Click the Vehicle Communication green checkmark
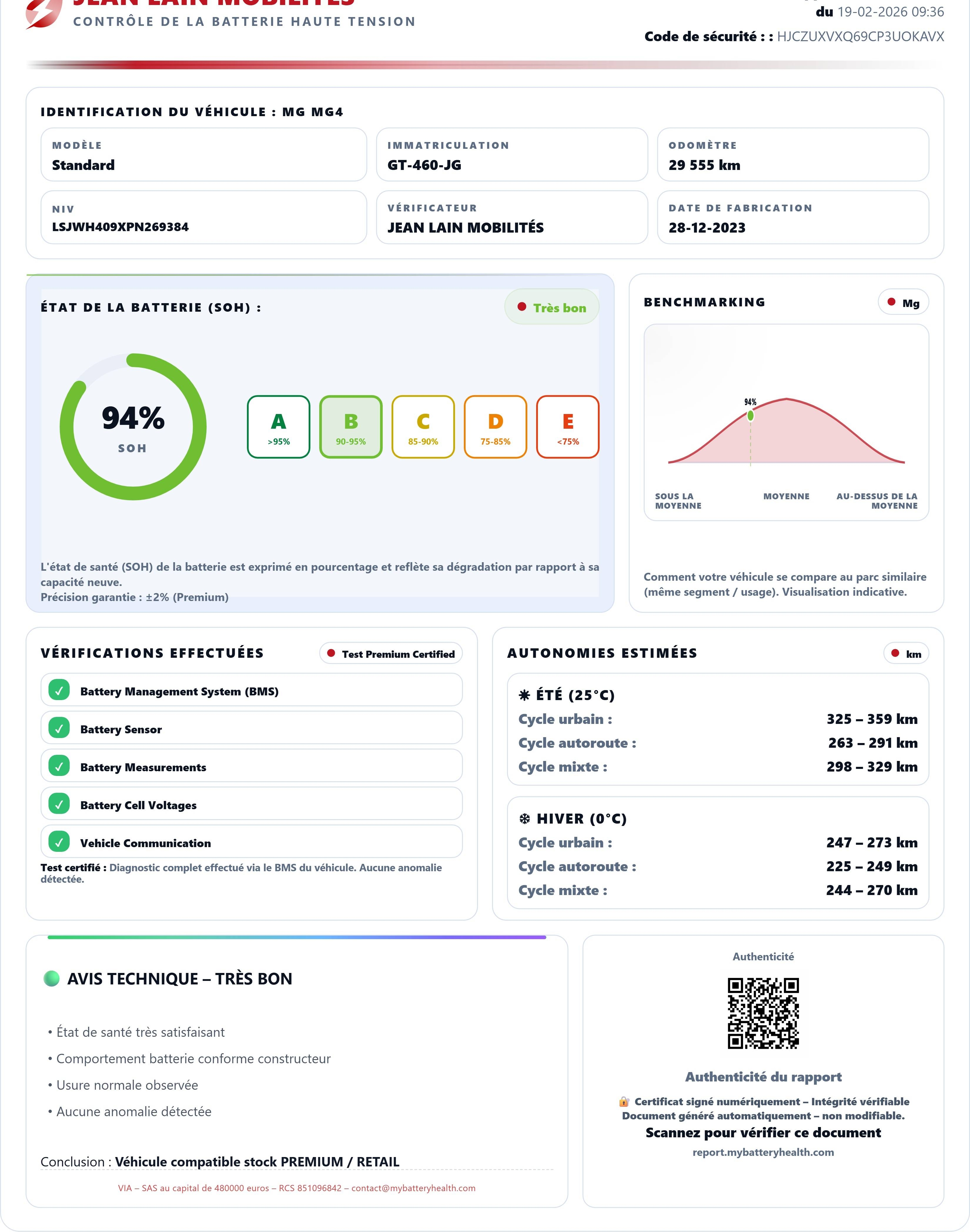 59,841
